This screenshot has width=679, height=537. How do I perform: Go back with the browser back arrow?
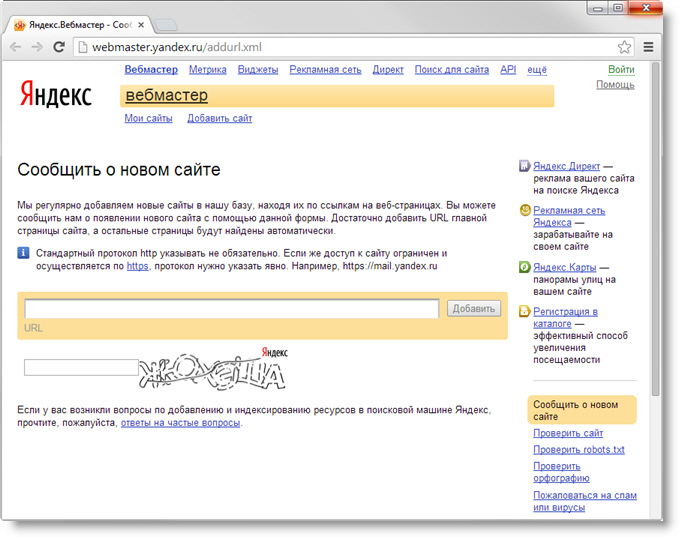[16, 47]
